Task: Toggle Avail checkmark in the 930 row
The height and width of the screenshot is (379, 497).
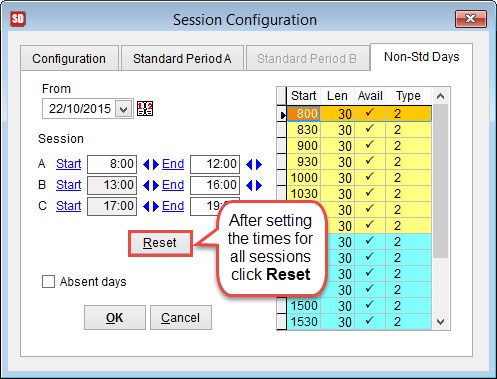Action: click(x=370, y=162)
